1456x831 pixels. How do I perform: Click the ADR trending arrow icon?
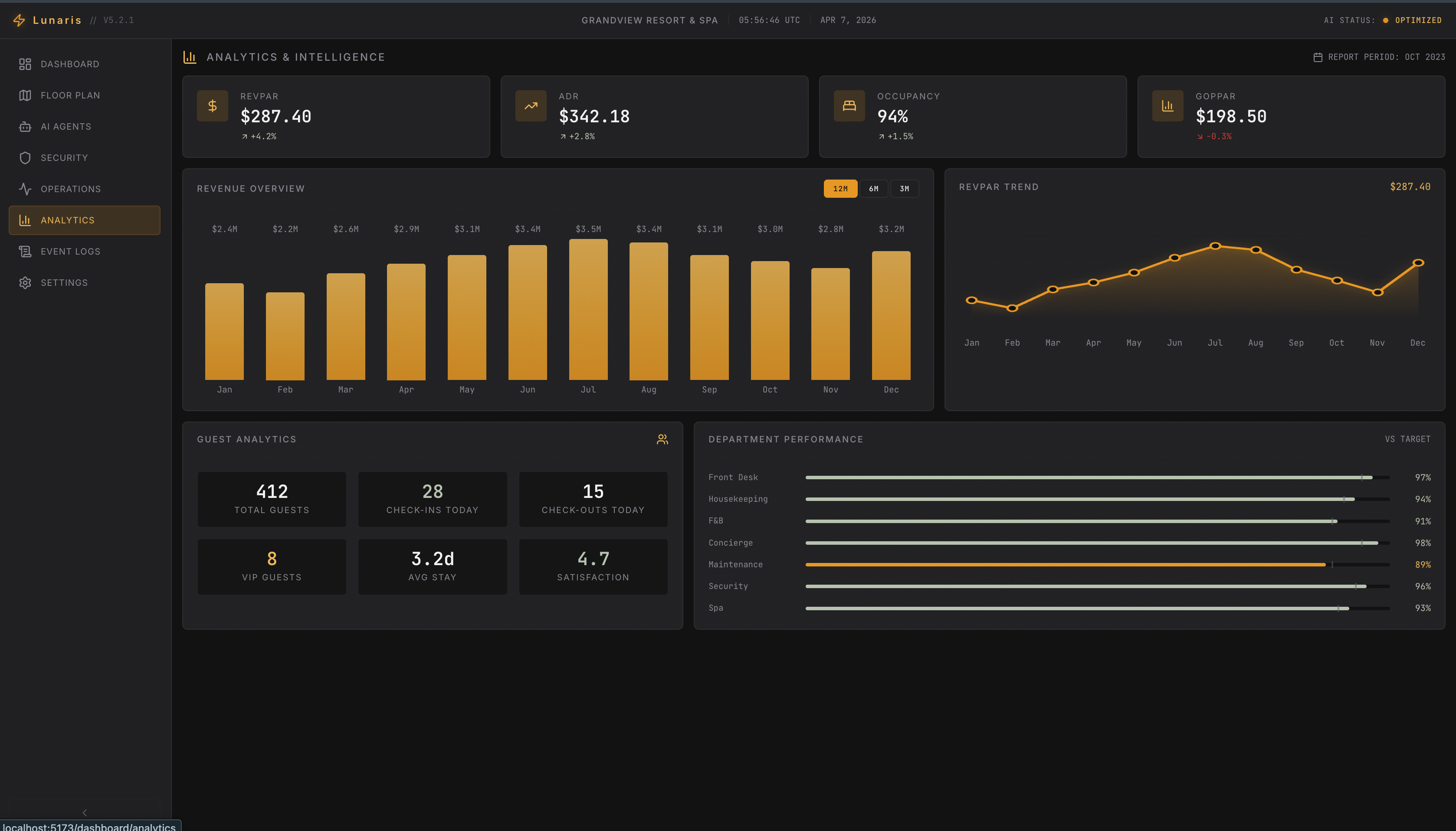(x=531, y=105)
